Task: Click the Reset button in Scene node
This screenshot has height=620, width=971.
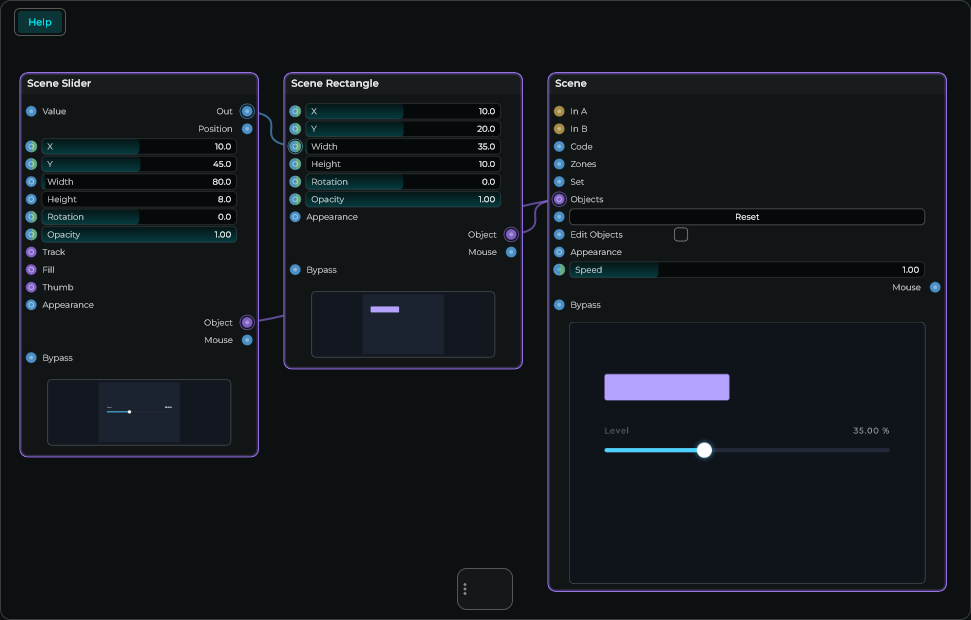Action: (747, 217)
